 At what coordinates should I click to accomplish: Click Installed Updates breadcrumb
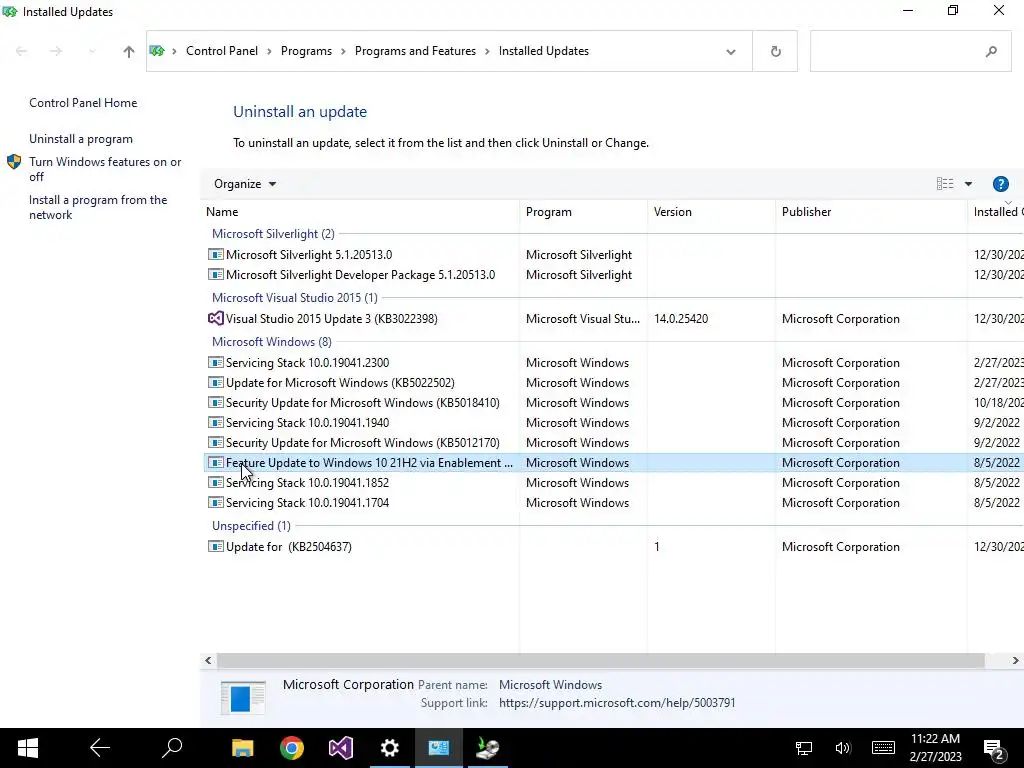543,51
